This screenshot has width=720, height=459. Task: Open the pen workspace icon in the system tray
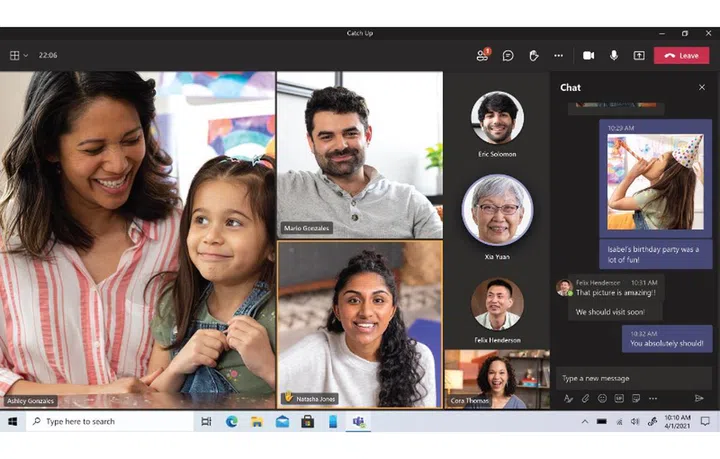coord(652,421)
